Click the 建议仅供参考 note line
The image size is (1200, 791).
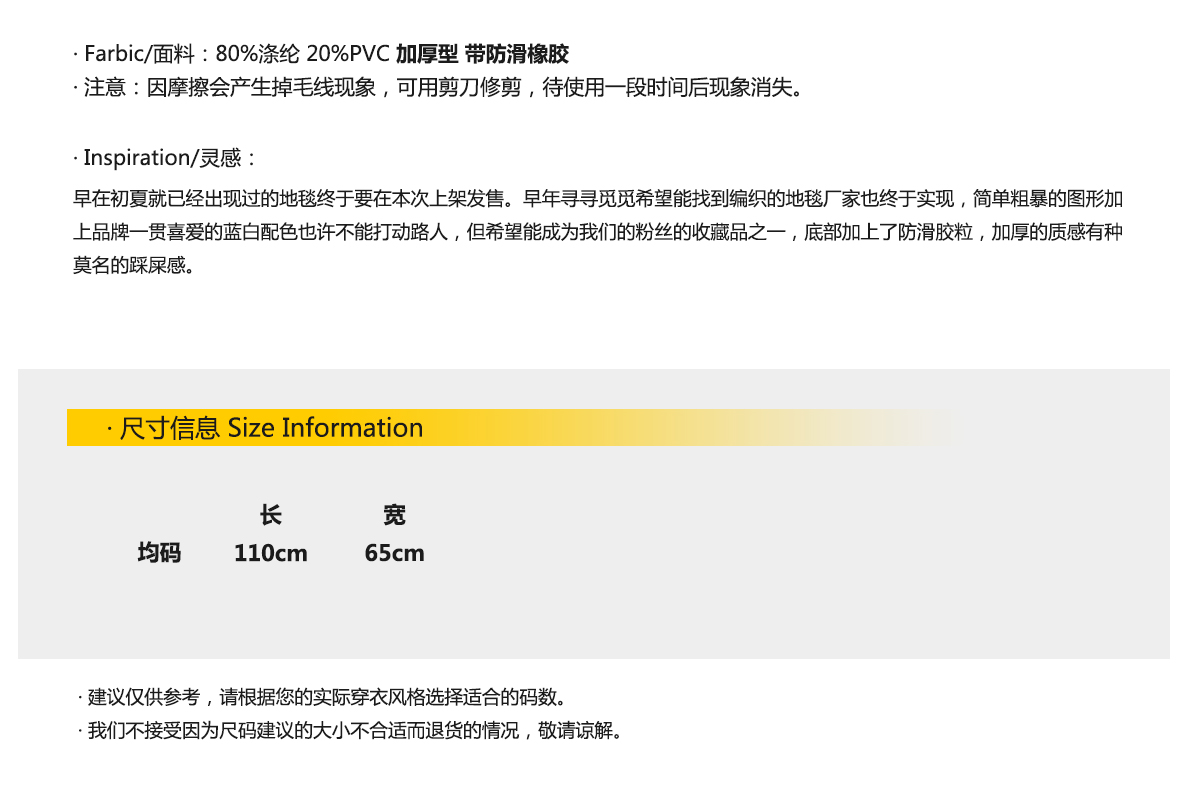tap(328, 697)
